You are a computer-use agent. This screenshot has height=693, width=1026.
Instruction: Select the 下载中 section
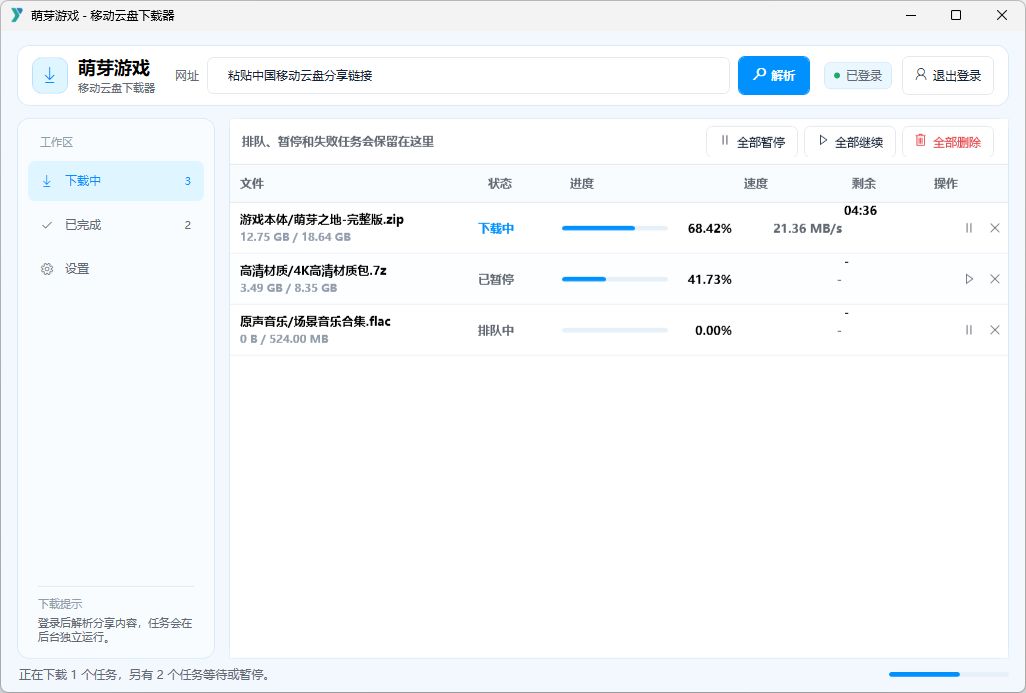pos(116,181)
